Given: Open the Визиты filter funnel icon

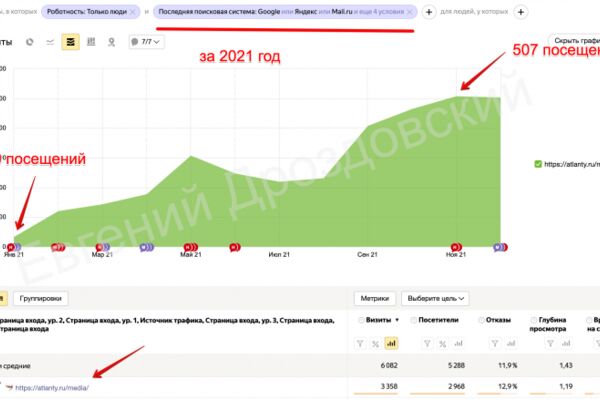Looking at the screenshot, I should (x=360, y=344).
